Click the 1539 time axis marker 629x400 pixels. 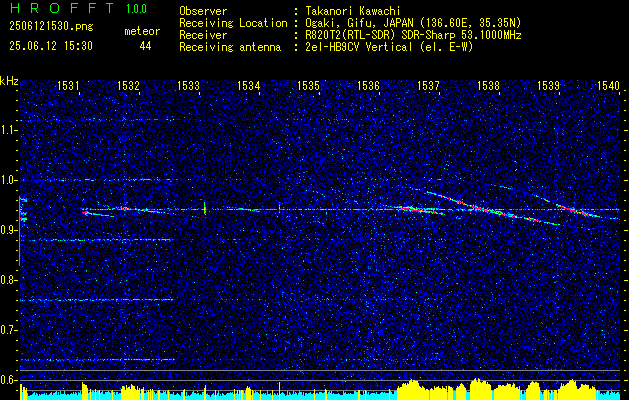[548, 85]
